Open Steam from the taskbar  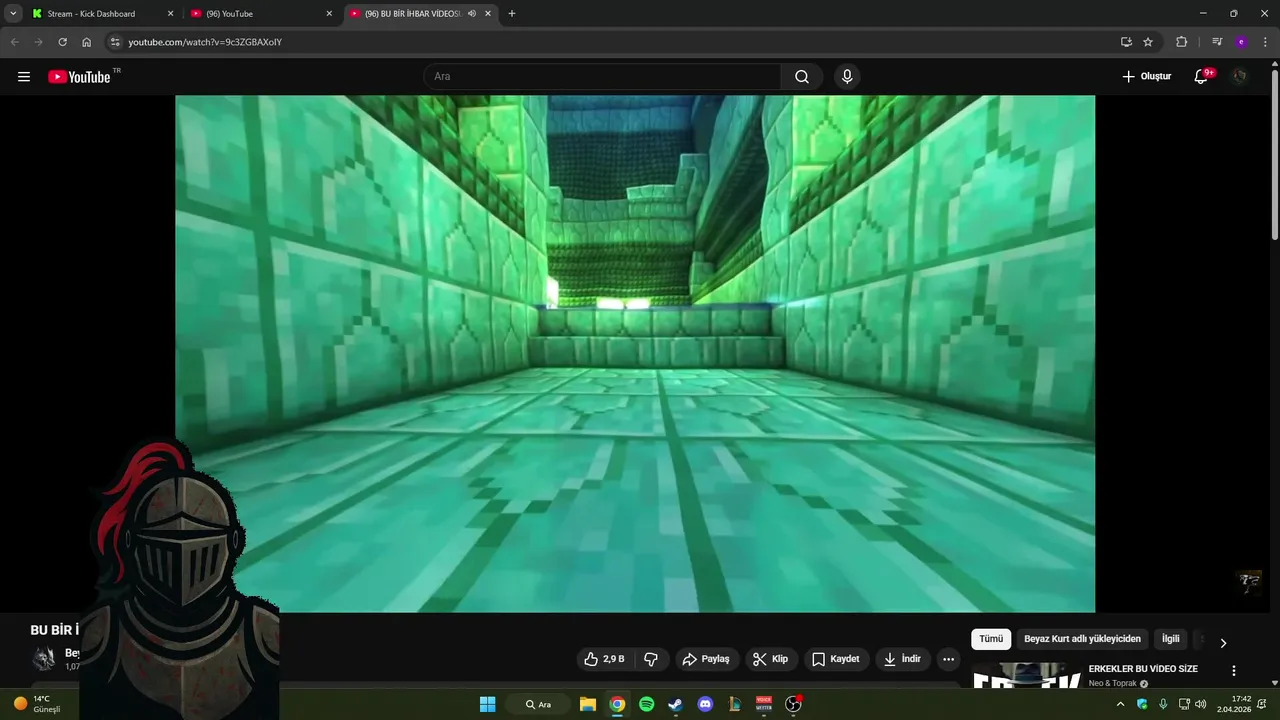(675, 704)
